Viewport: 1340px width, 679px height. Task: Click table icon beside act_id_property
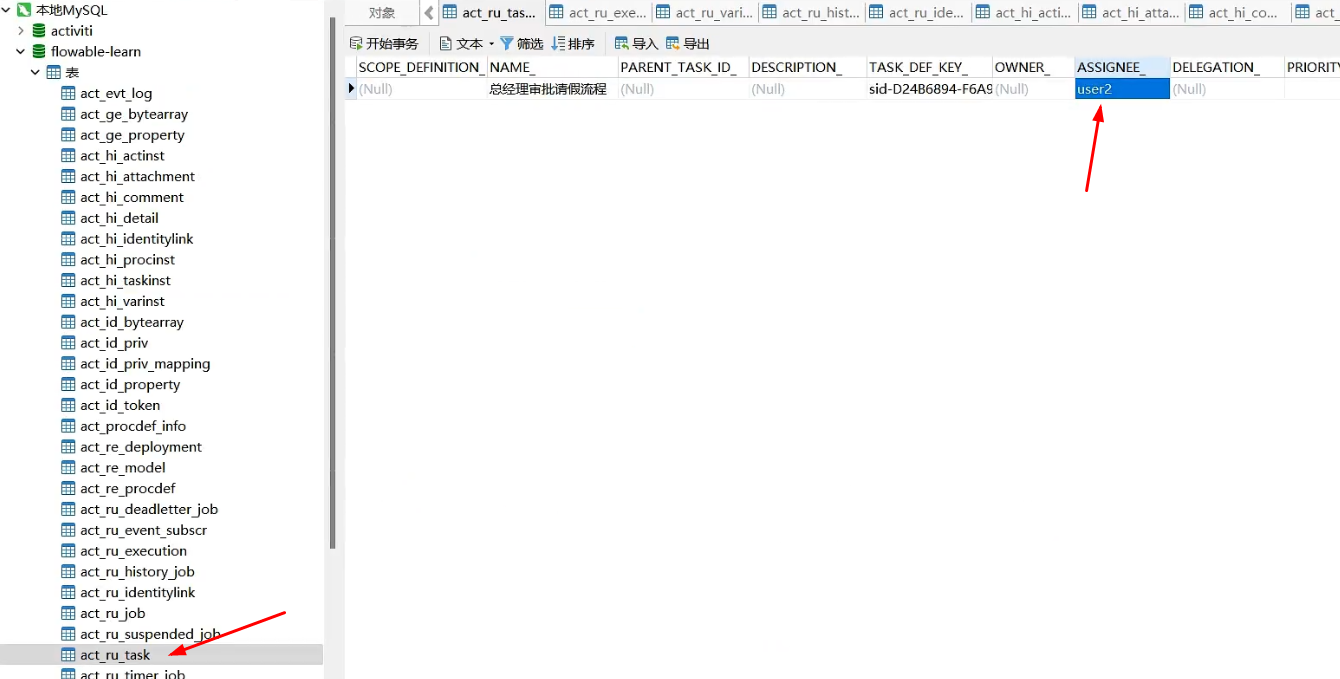[69, 385]
